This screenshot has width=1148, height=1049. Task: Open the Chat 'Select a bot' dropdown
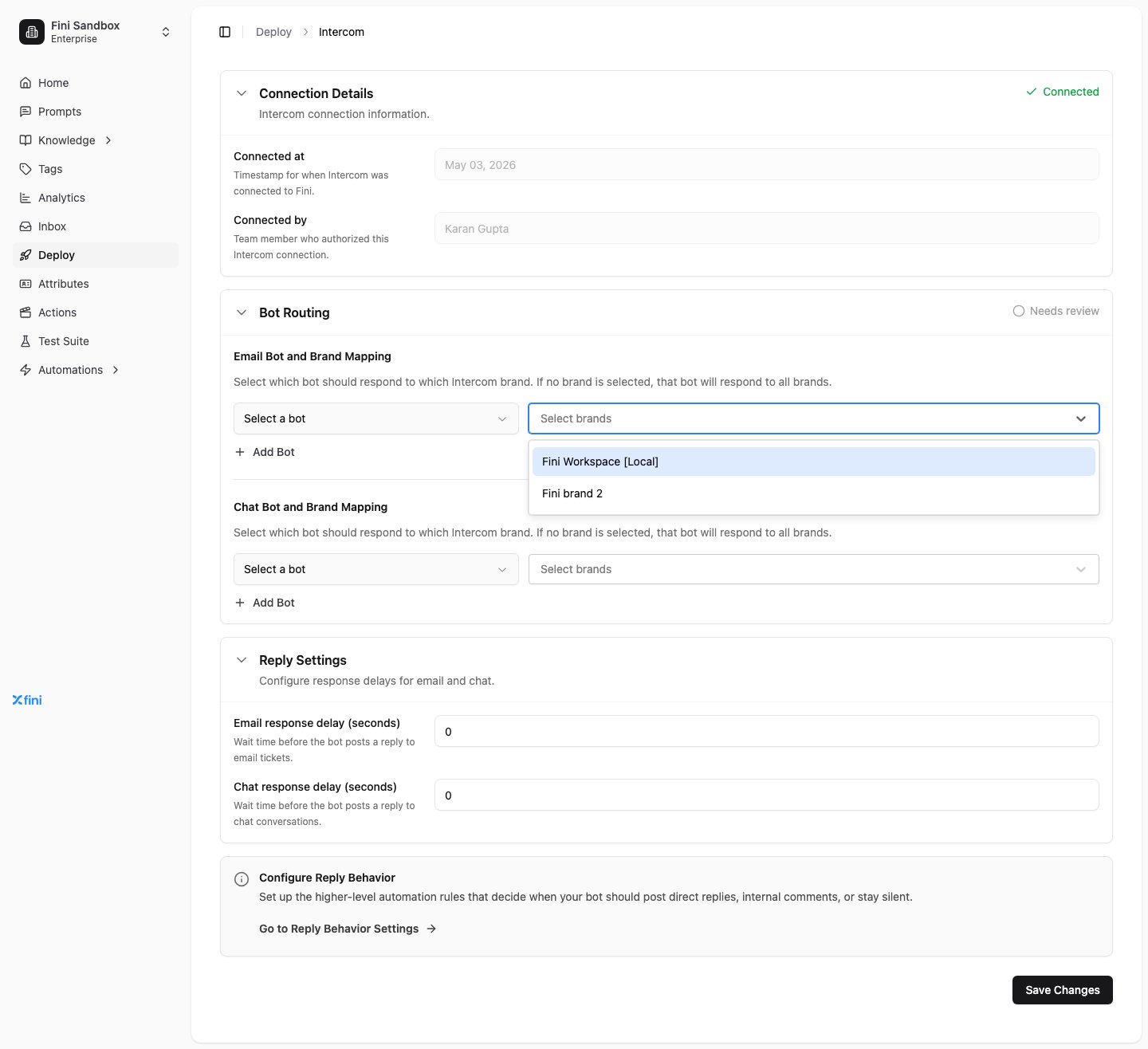point(376,569)
